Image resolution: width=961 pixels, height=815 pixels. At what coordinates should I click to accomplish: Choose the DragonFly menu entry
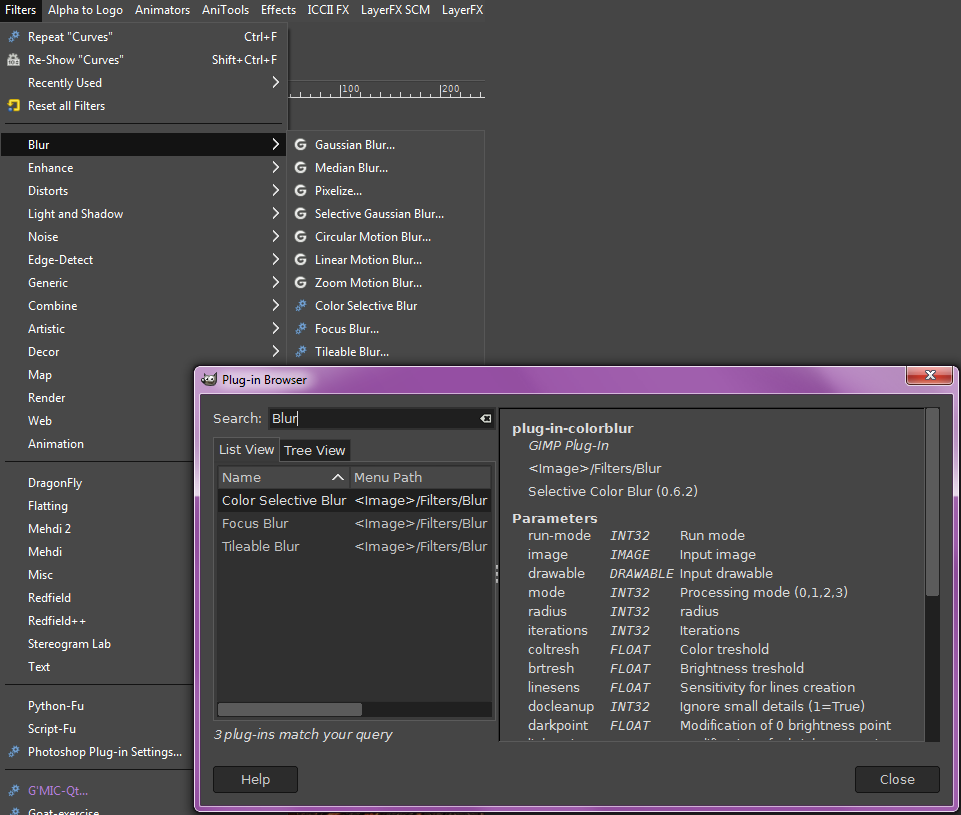pyautogui.click(x=55, y=483)
